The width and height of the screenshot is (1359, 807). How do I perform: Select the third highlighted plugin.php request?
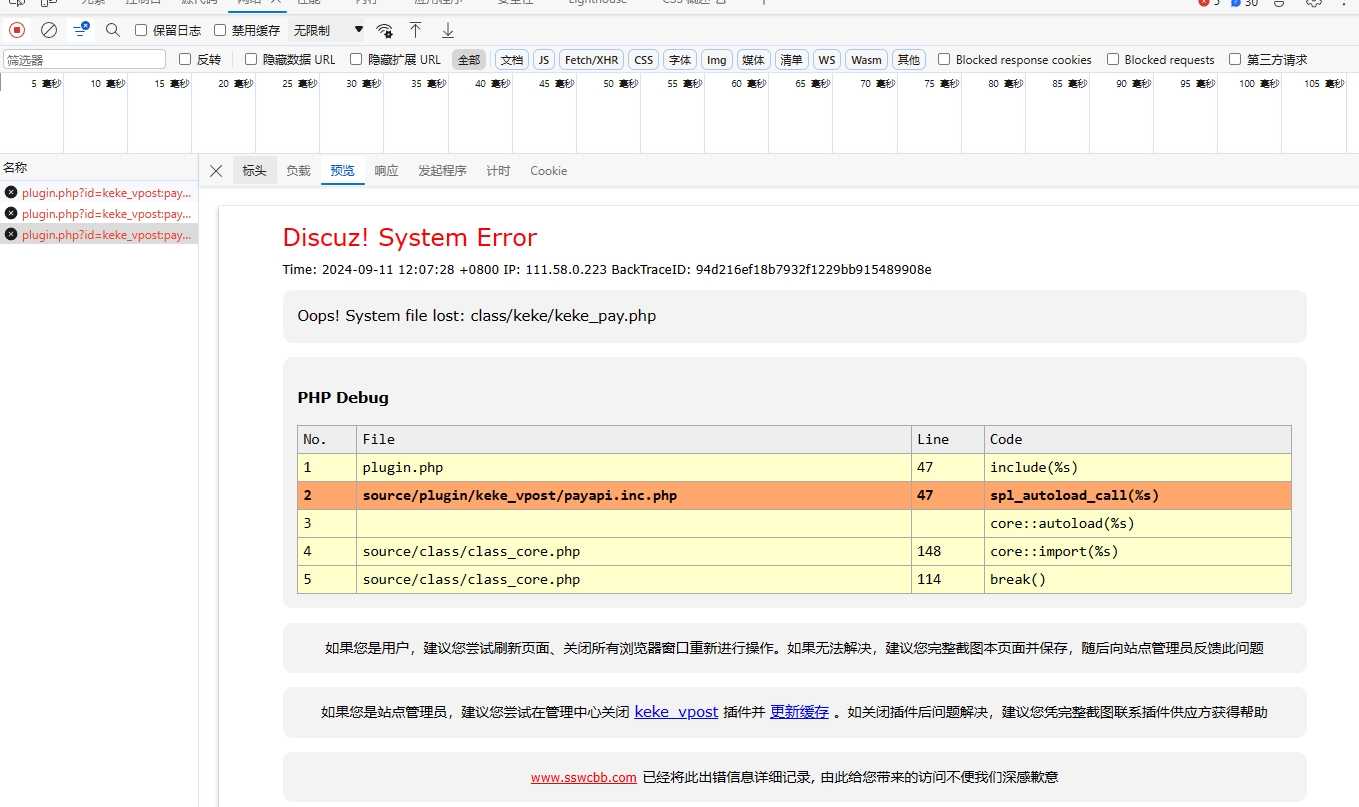click(x=99, y=234)
